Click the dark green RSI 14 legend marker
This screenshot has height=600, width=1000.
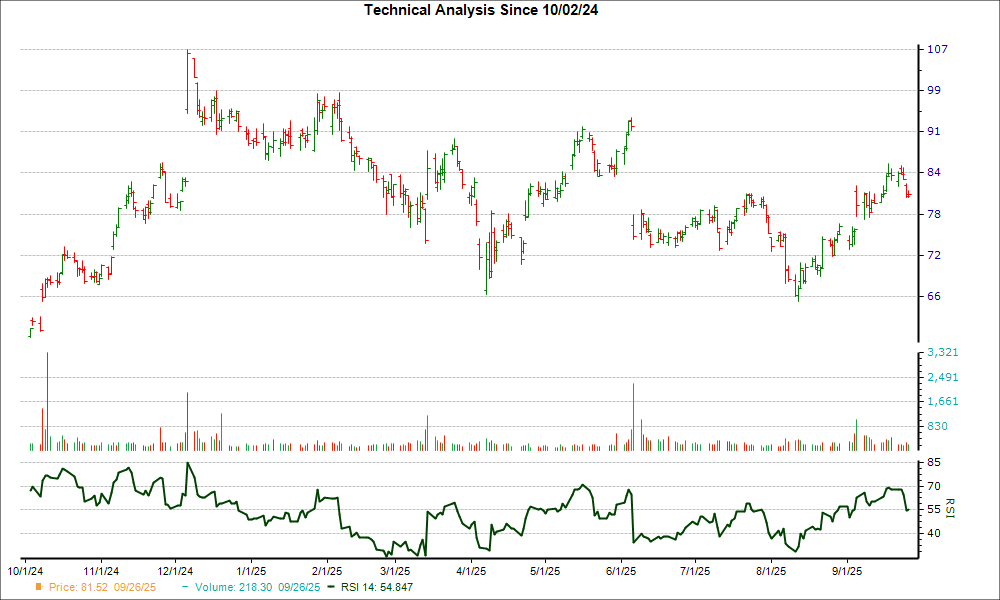click(335, 587)
